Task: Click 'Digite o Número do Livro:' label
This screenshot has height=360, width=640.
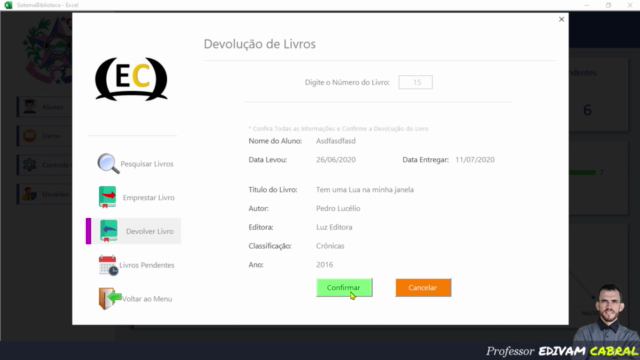Action: coord(347,82)
